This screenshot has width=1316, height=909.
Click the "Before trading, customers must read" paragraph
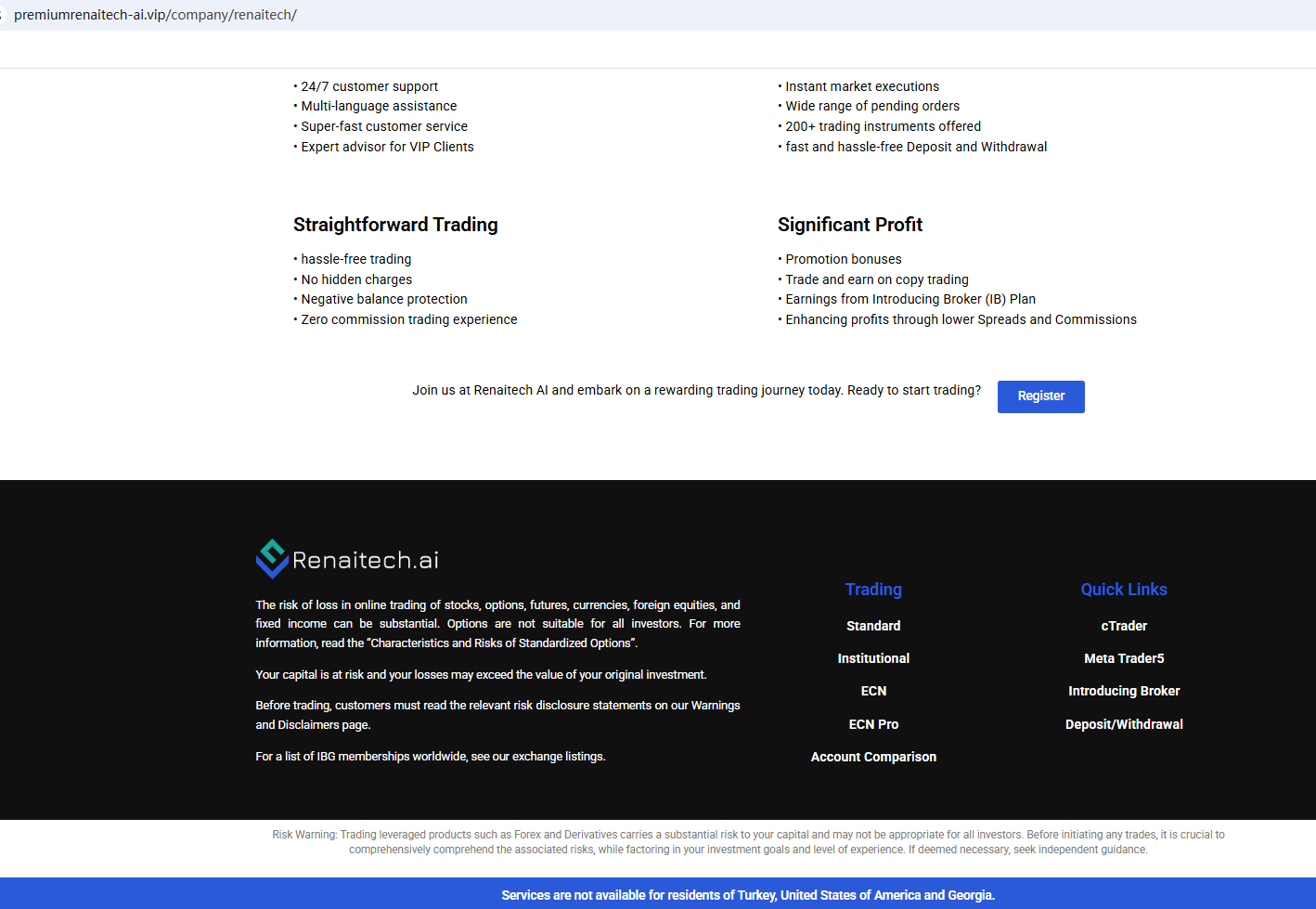pyautogui.click(x=497, y=715)
